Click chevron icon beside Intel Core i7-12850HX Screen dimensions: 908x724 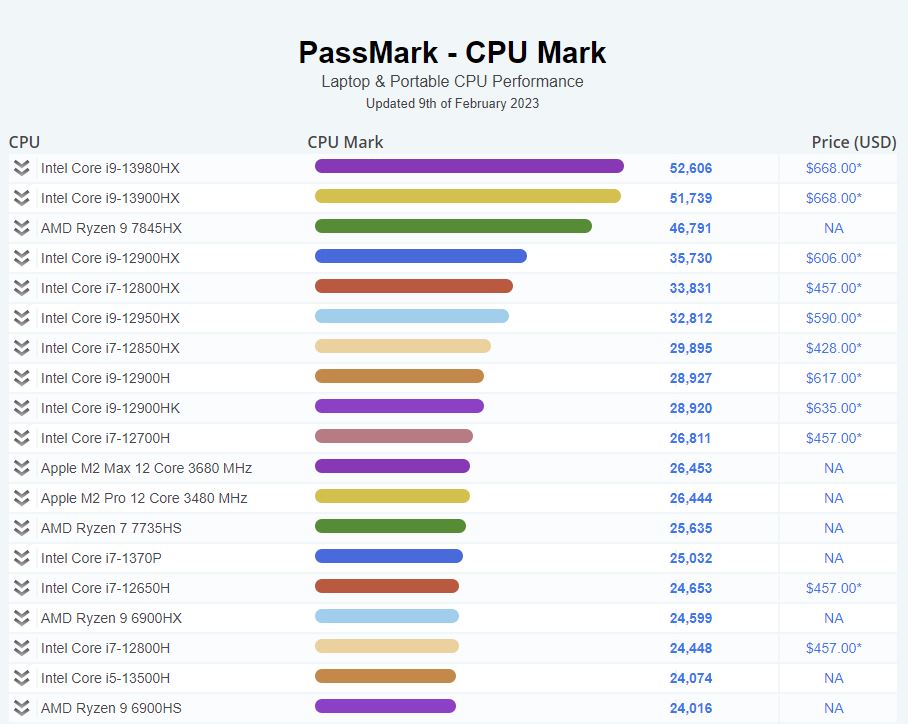(22, 348)
